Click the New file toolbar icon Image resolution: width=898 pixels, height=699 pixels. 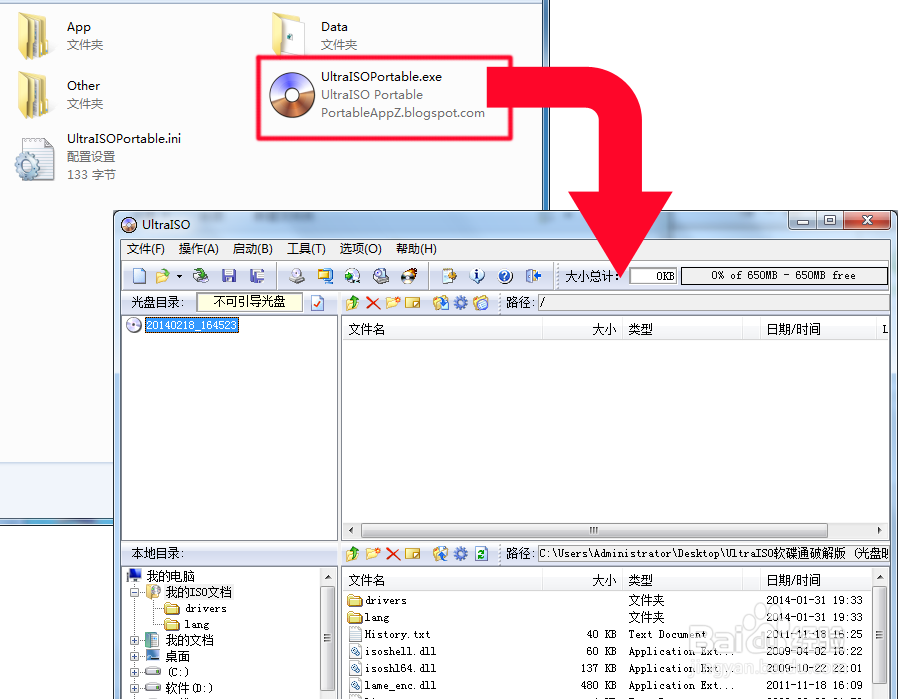139,276
